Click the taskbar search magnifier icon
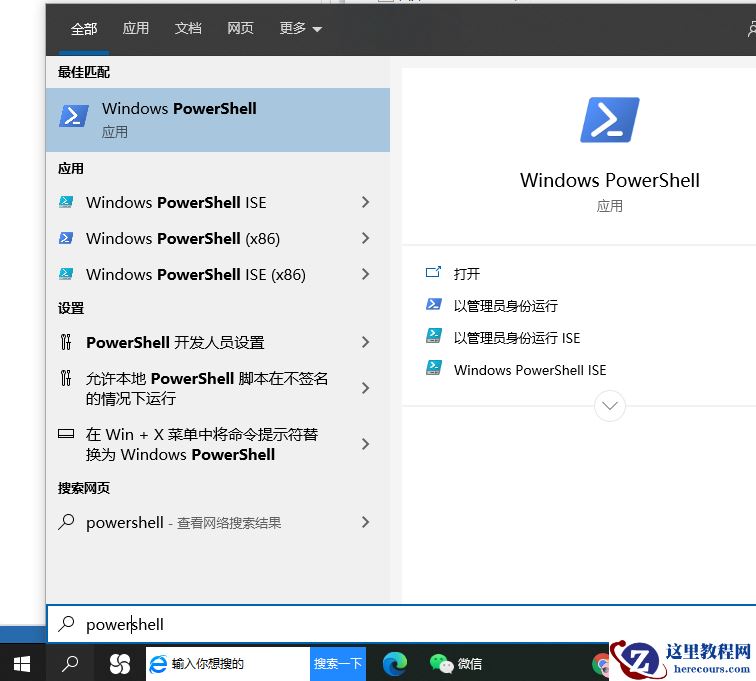The height and width of the screenshot is (681, 756). [70, 664]
